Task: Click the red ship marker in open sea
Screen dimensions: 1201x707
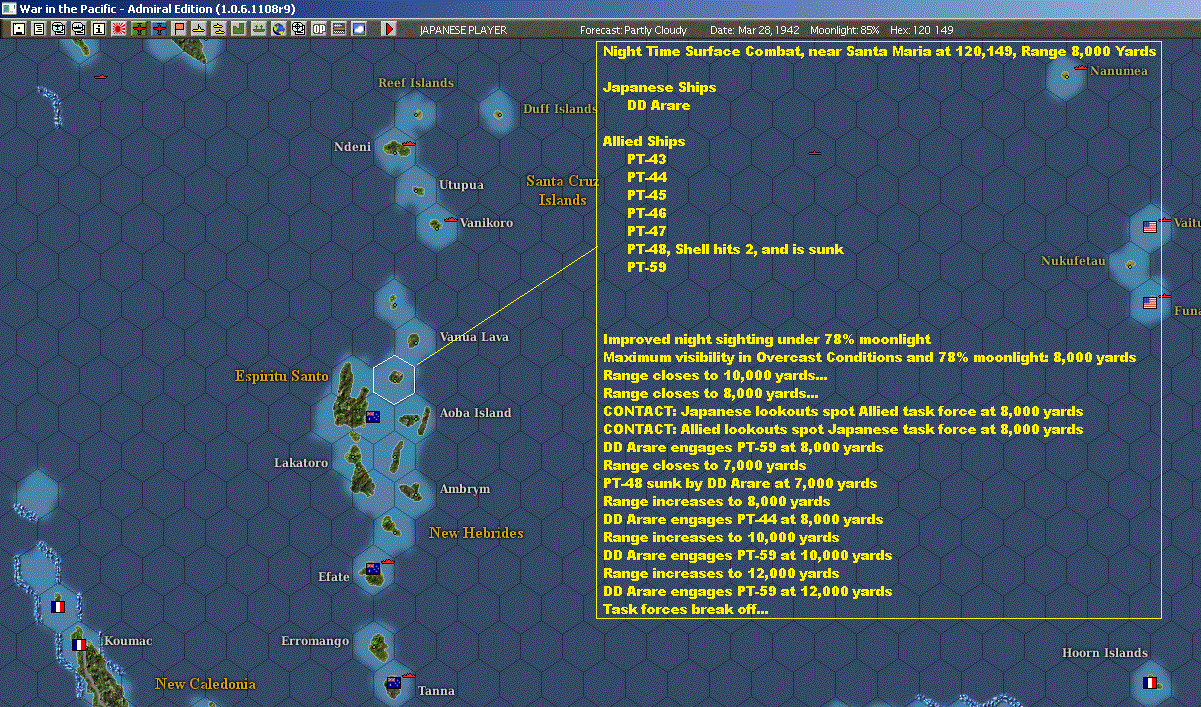Action: click(814, 153)
